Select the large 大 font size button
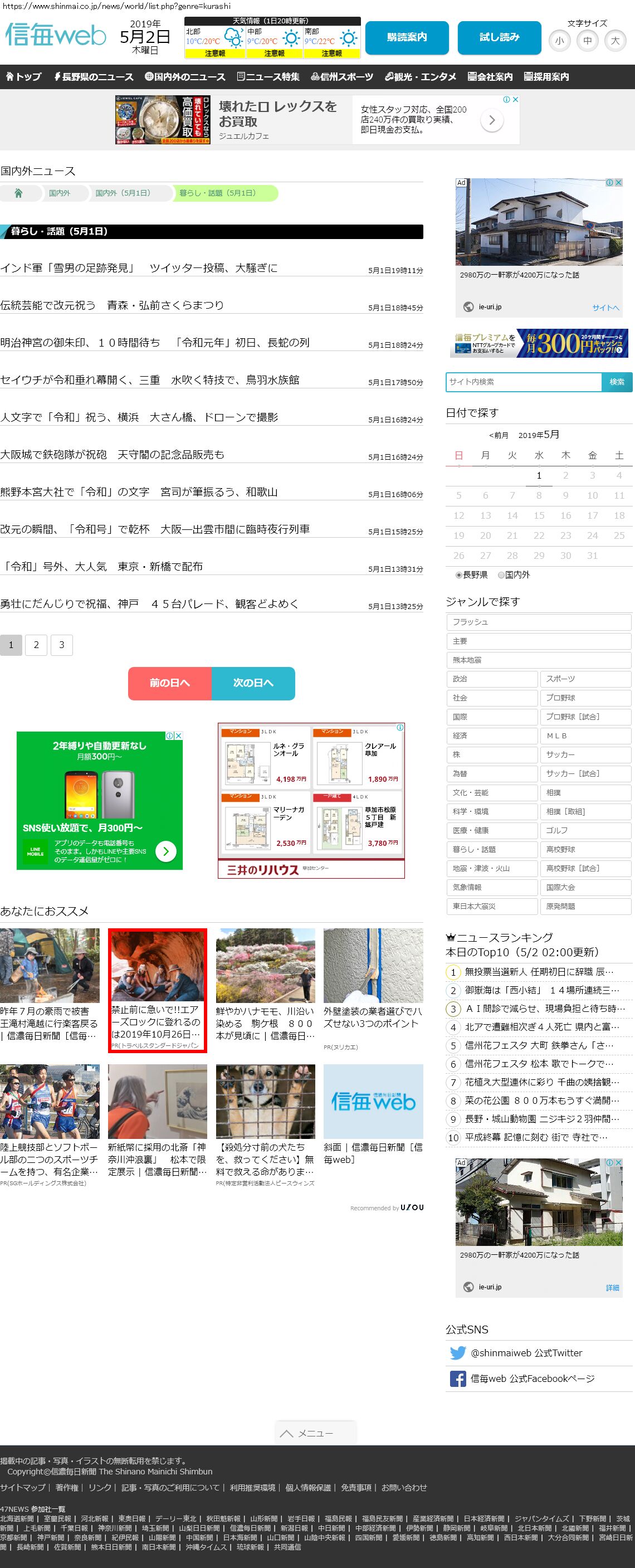635x1568 pixels. tap(616, 41)
